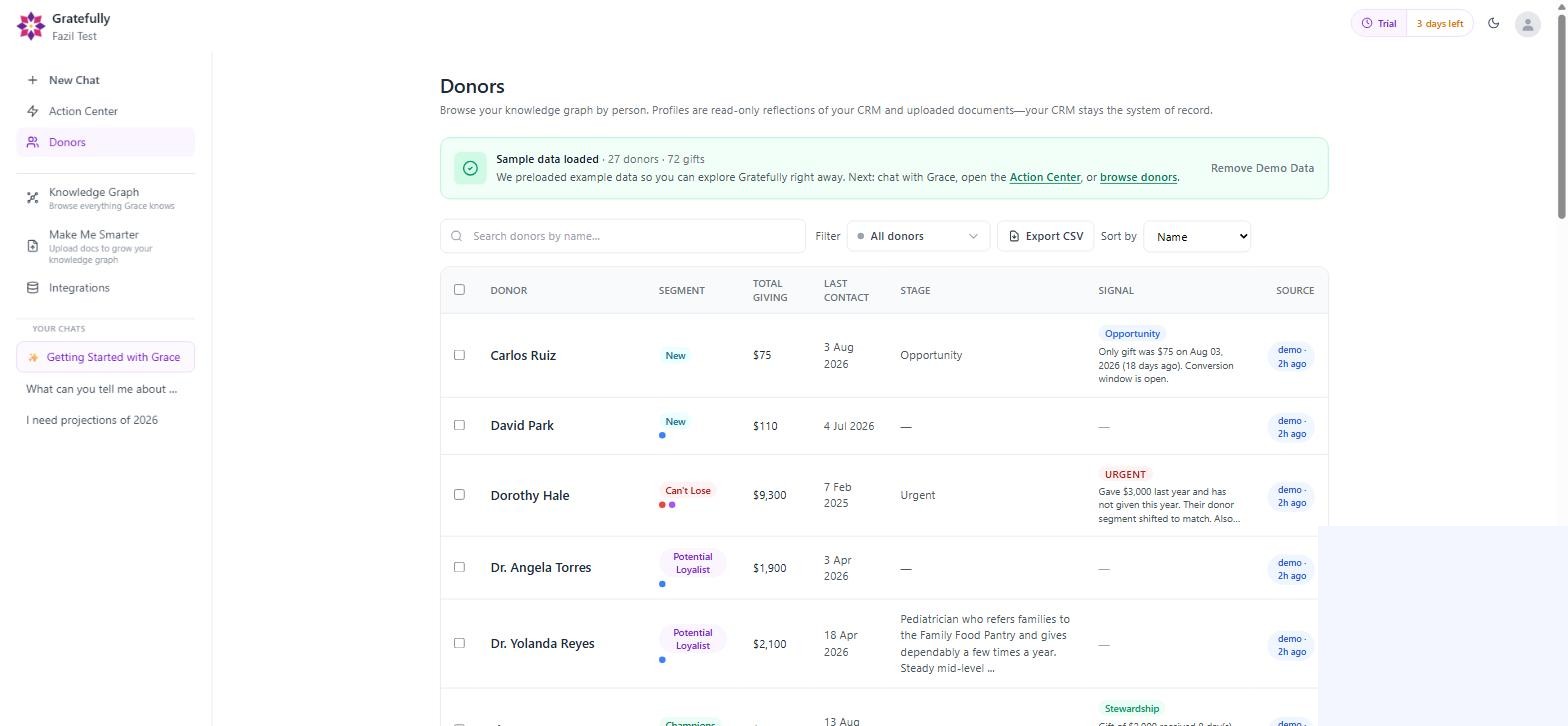Click the search magnifier icon
Viewport: 1568px width, 726px height.
point(457,236)
